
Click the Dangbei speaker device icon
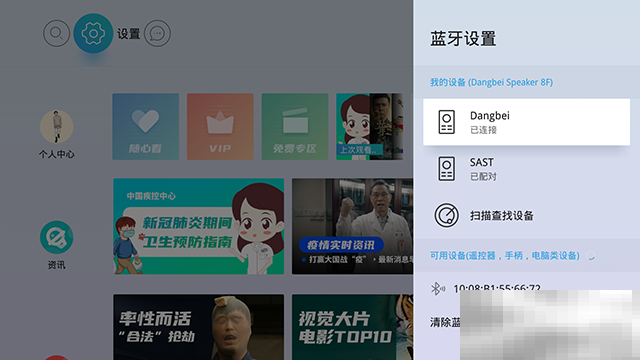[447, 122]
